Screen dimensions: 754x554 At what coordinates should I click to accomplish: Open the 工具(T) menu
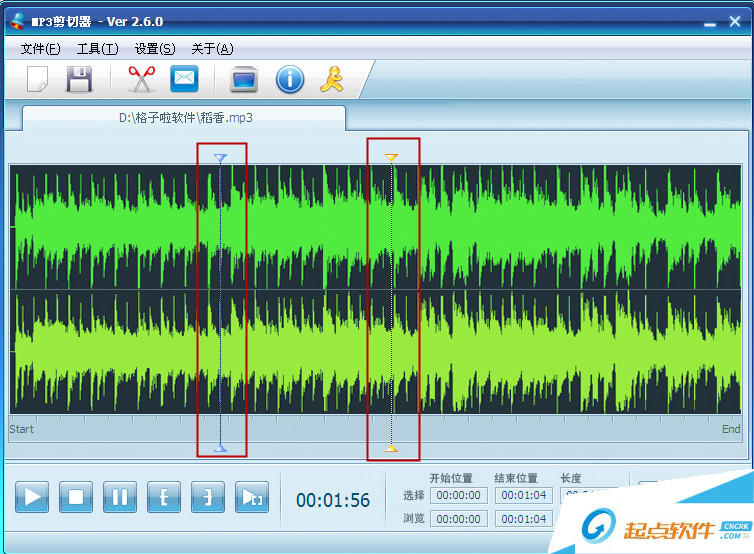(98, 49)
